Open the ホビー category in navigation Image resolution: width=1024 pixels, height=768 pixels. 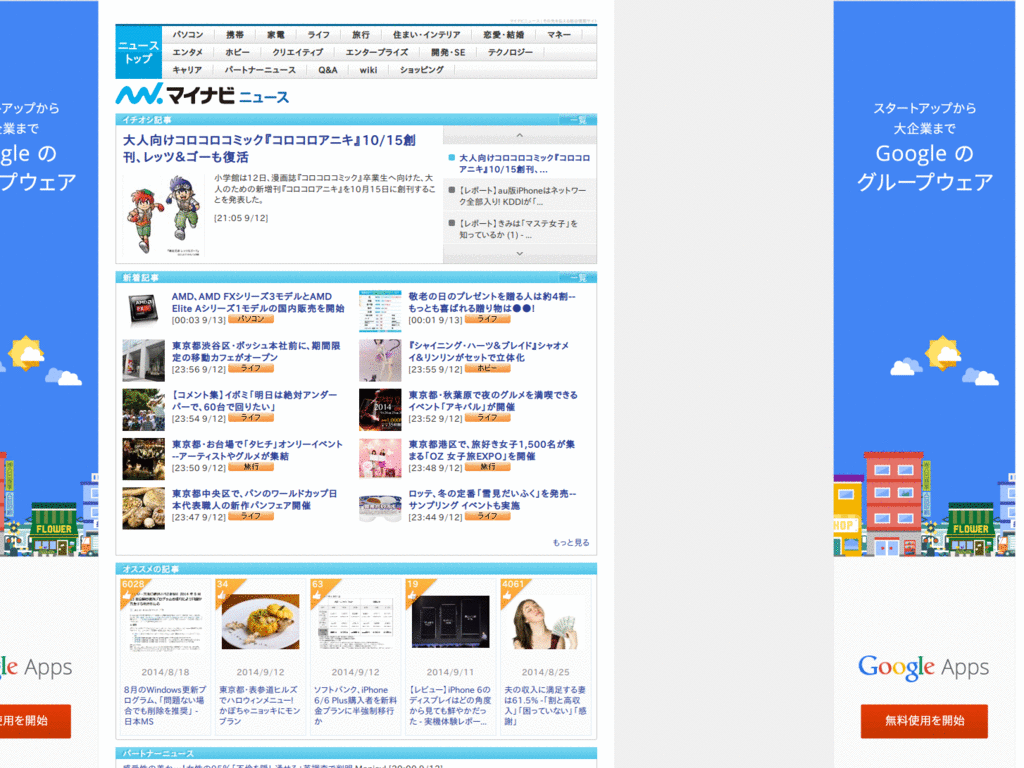[x=237, y=52]
